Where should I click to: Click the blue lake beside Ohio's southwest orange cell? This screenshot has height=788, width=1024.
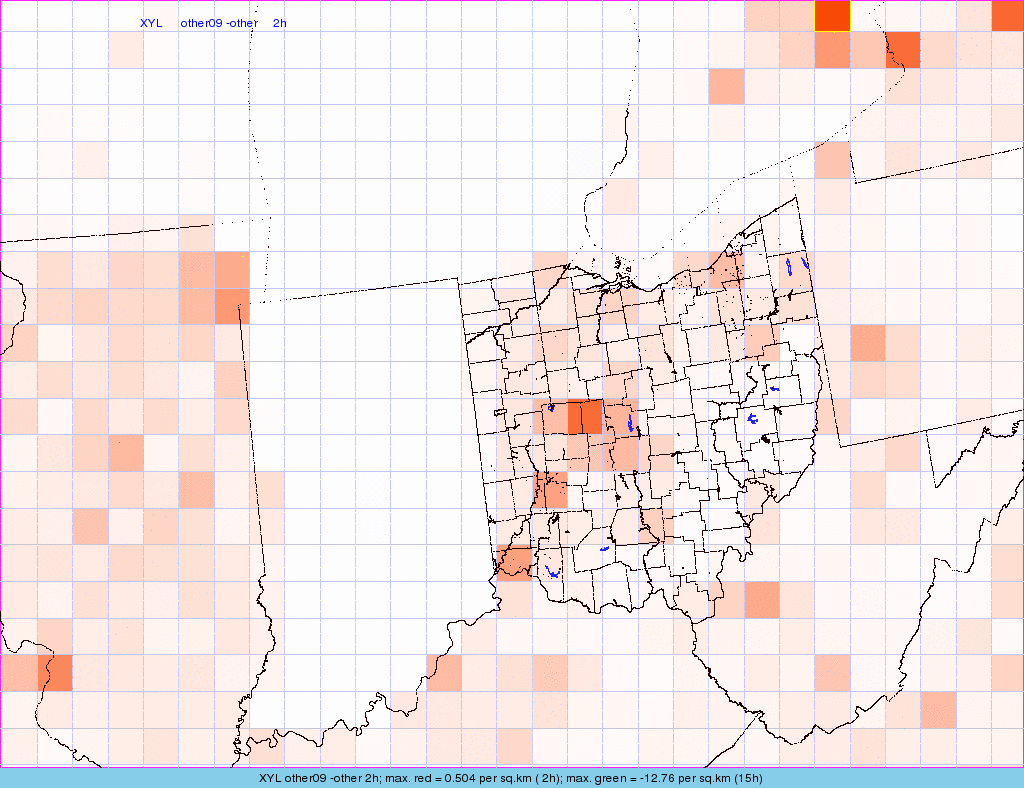coord(551,574)
